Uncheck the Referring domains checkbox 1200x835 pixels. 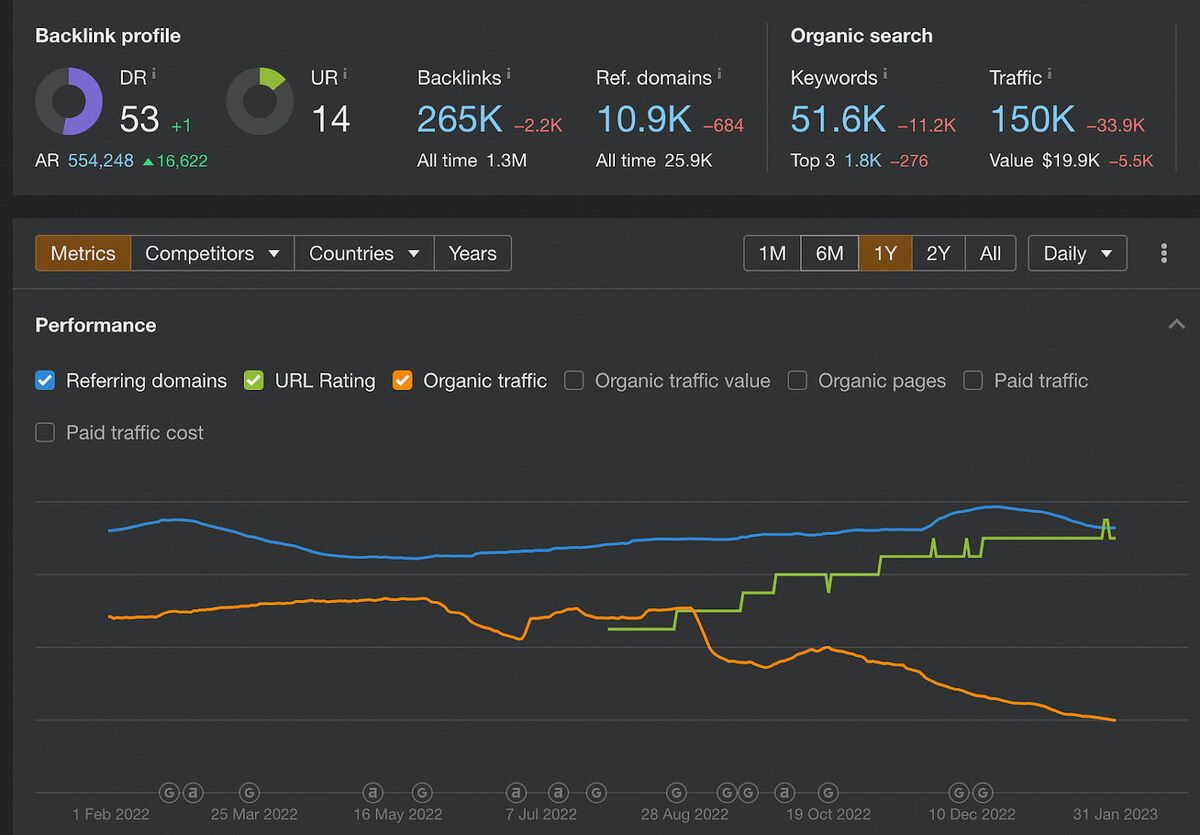click(44, 380)
